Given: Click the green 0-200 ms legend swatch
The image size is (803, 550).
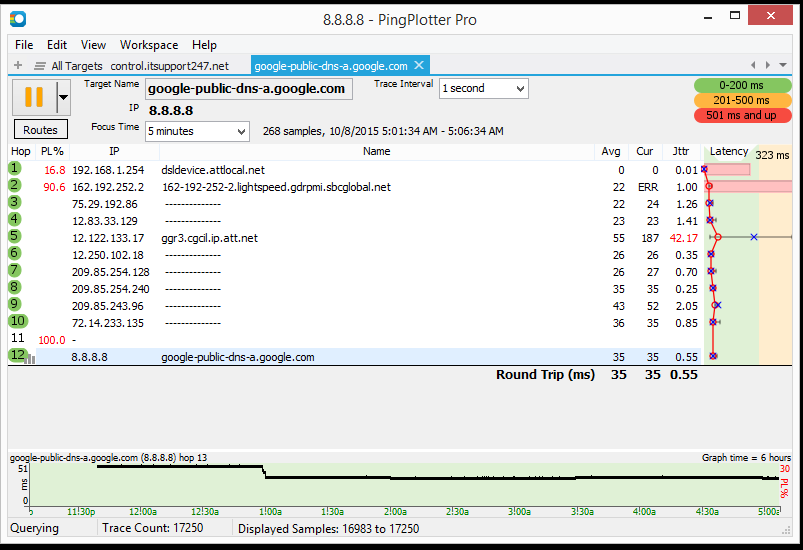Looking at the screenshot, I should pyautogui.click(x=742, y=85).
